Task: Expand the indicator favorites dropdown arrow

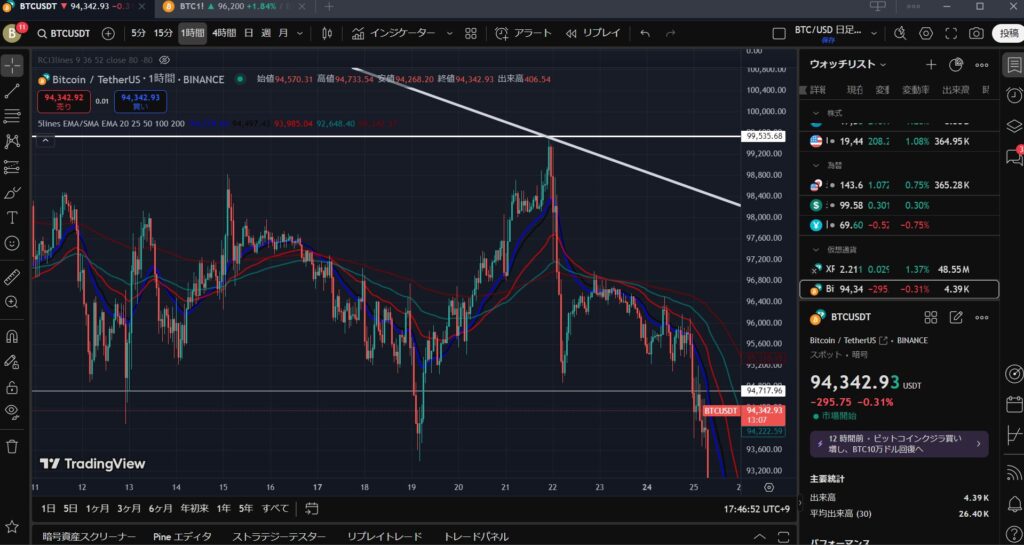Action: click(x=449, y=33)
